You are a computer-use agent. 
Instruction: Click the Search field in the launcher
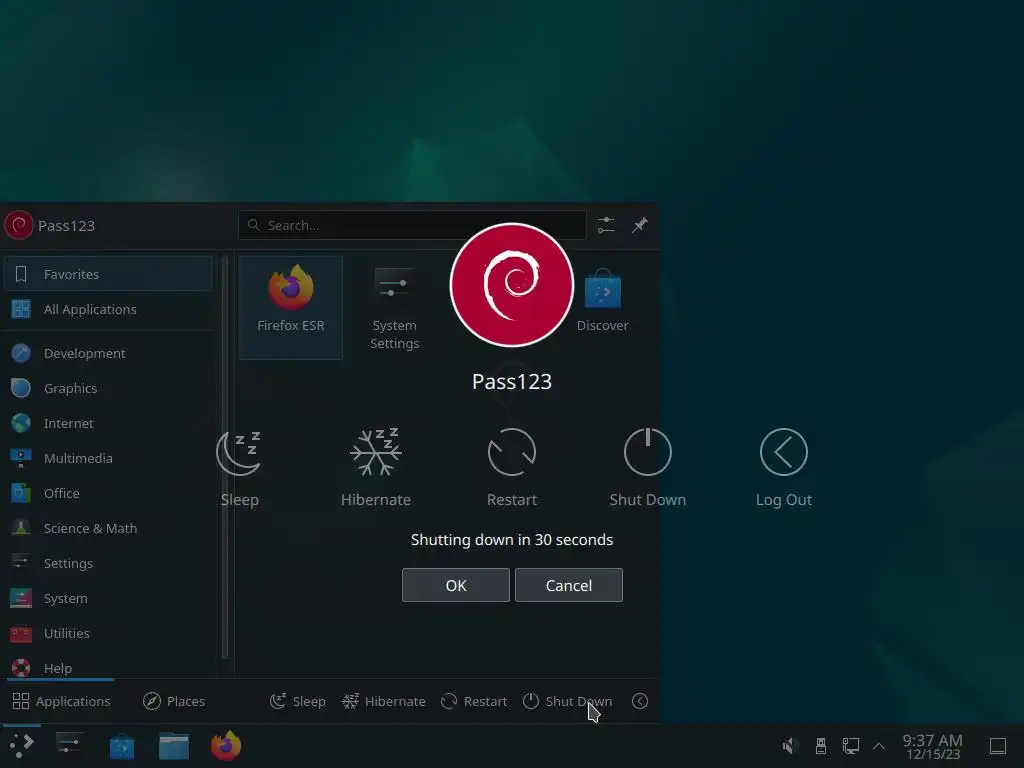[412, 225]
